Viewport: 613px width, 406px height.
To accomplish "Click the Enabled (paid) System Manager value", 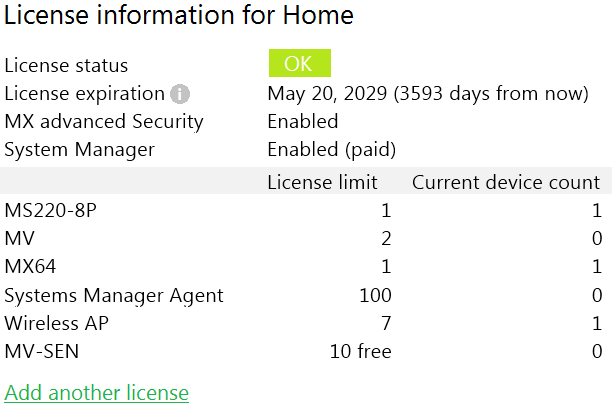I will point(332,150).
